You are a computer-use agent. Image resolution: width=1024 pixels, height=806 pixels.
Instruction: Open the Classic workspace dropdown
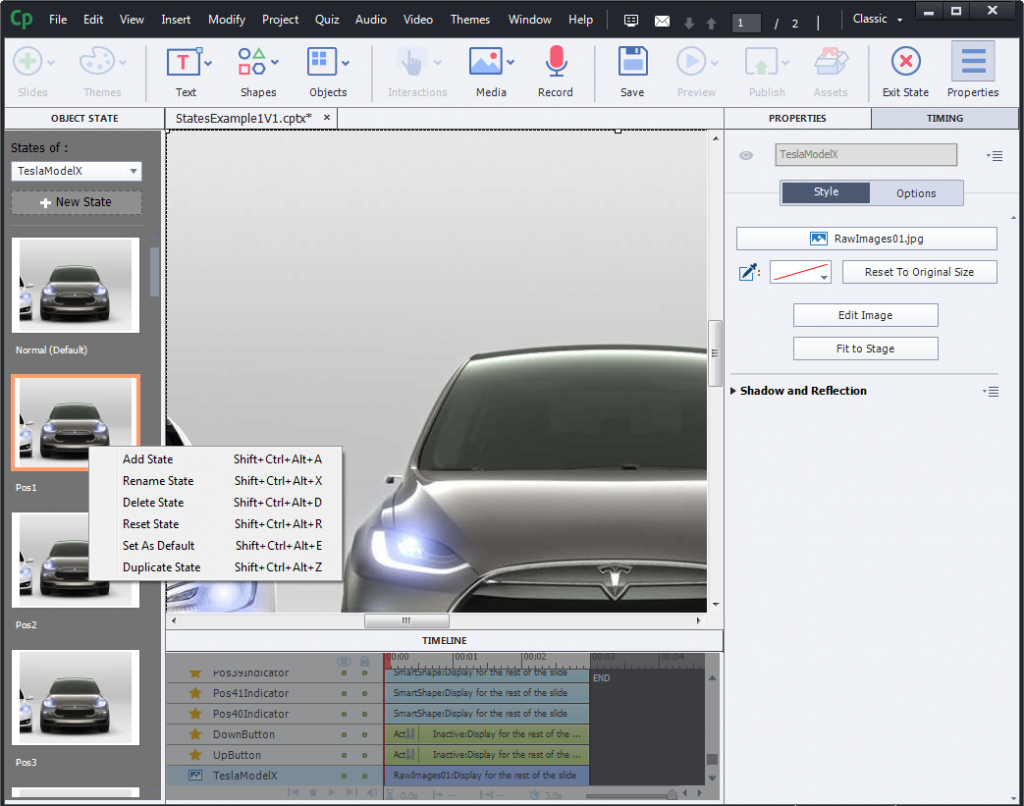pos(877,19)
